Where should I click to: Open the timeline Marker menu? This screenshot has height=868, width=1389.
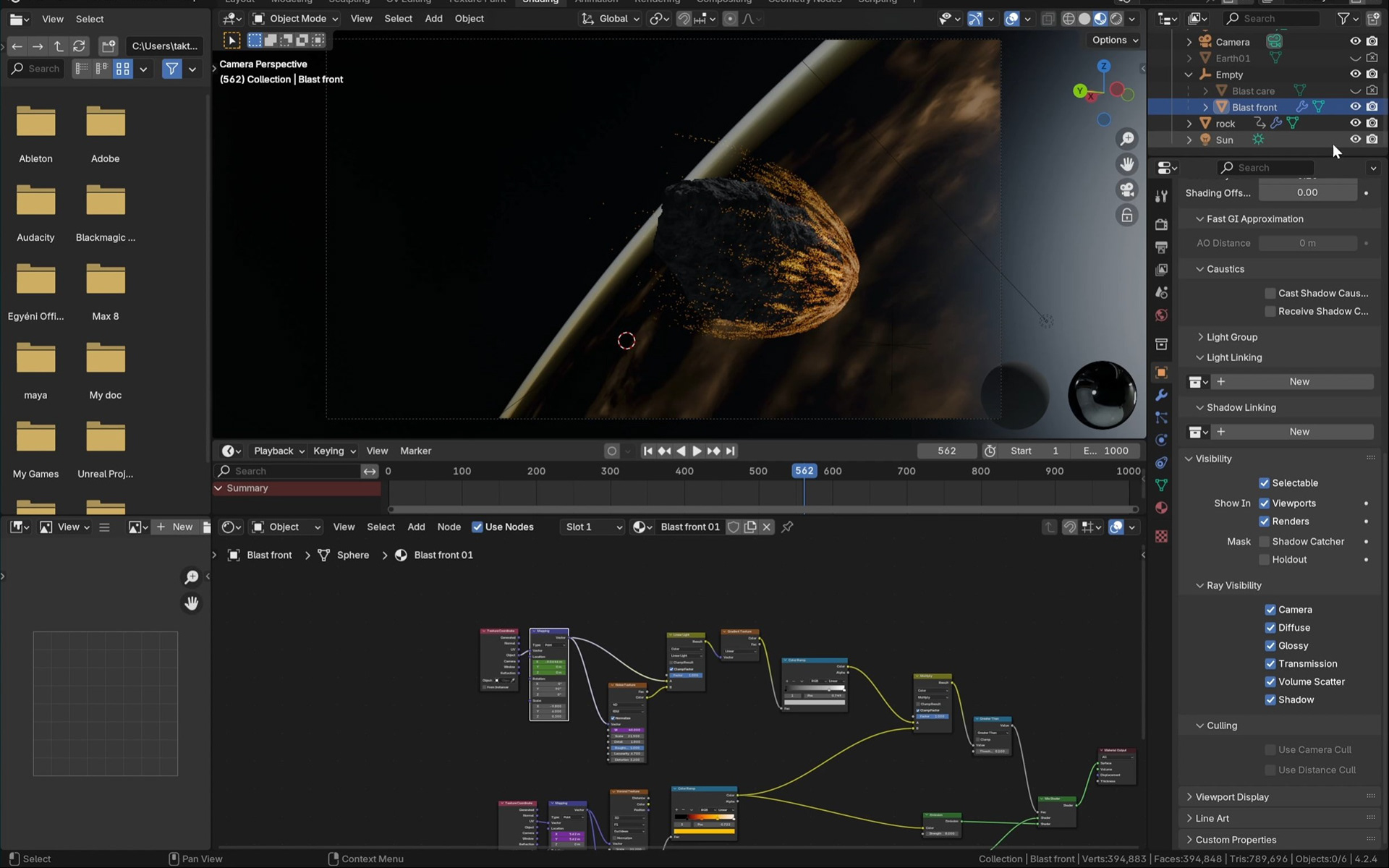(415, 451)
